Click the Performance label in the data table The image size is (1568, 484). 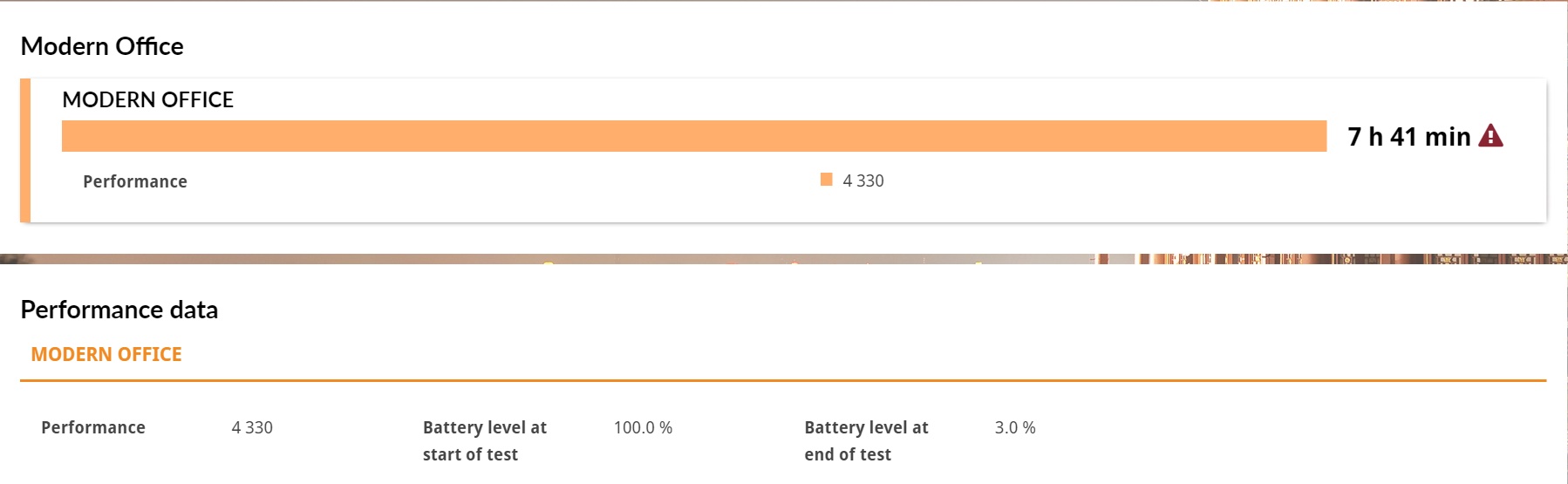93,427
